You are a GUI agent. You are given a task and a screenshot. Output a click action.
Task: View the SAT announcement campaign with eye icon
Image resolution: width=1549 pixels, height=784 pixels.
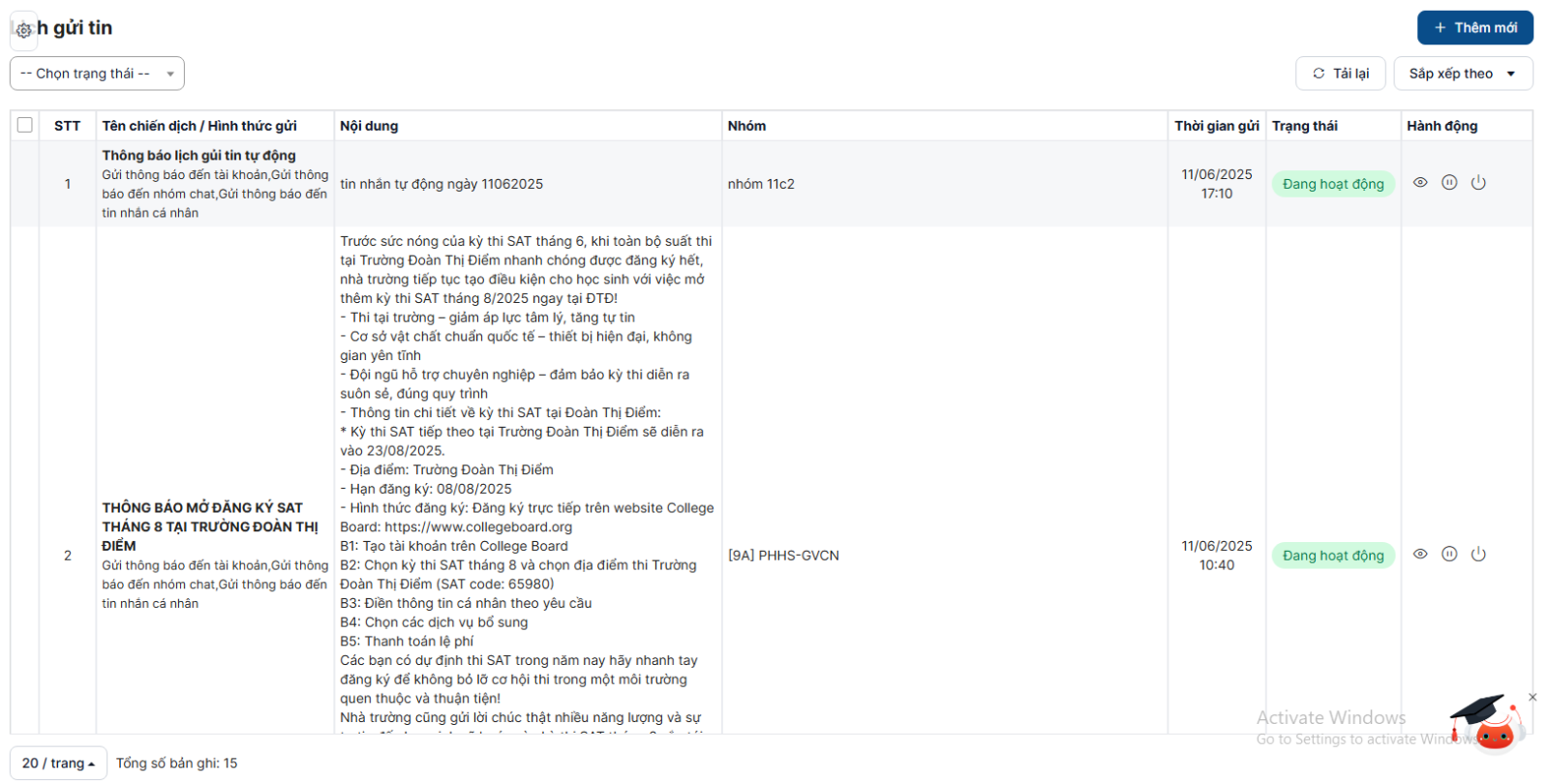1420,555
